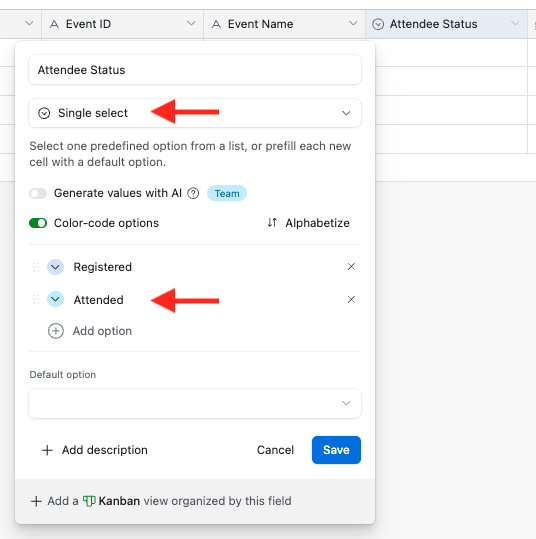Click the Kanban icon in footer

coord(89,501)
